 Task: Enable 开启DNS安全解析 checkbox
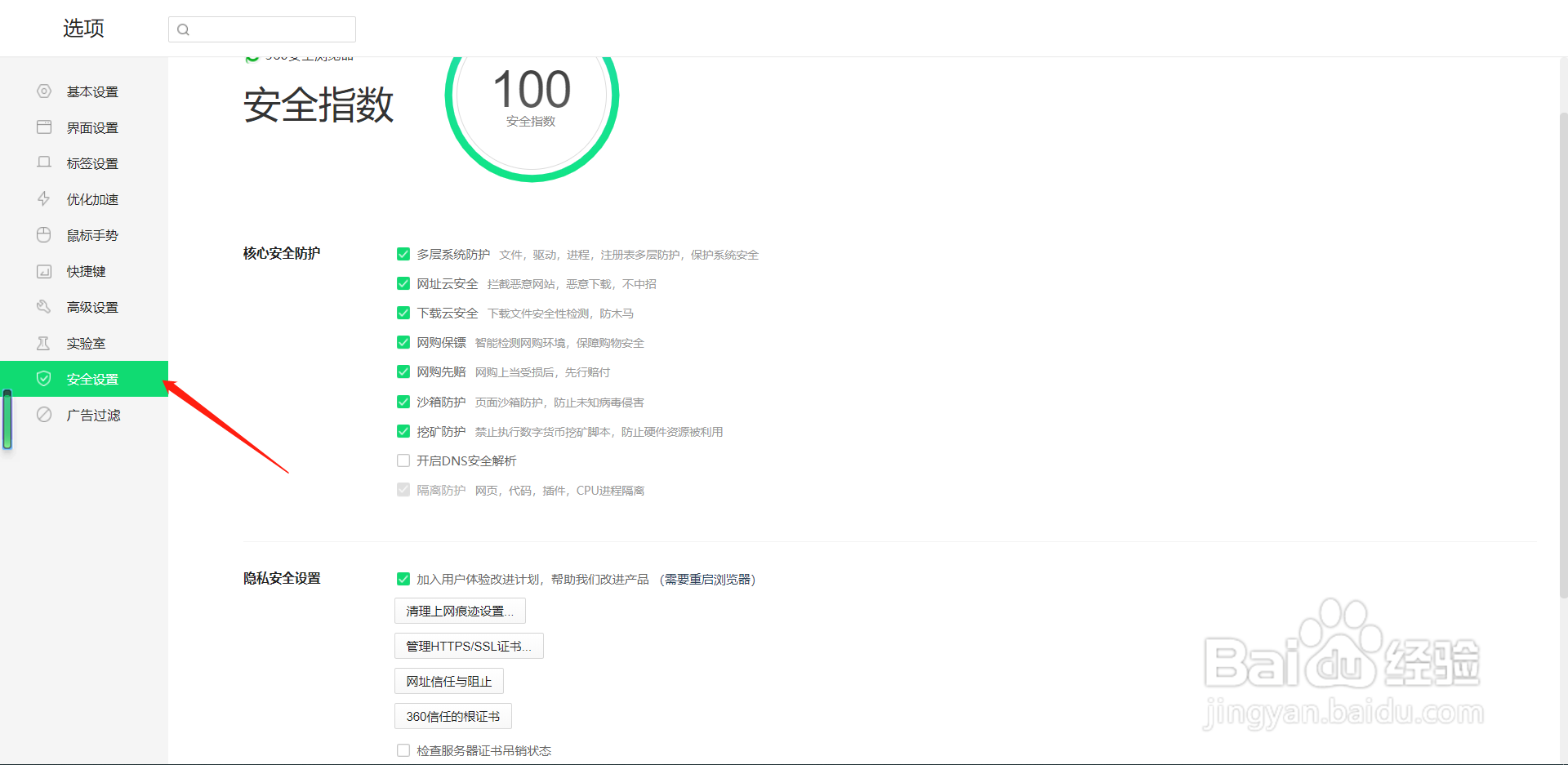click(403, 460)
